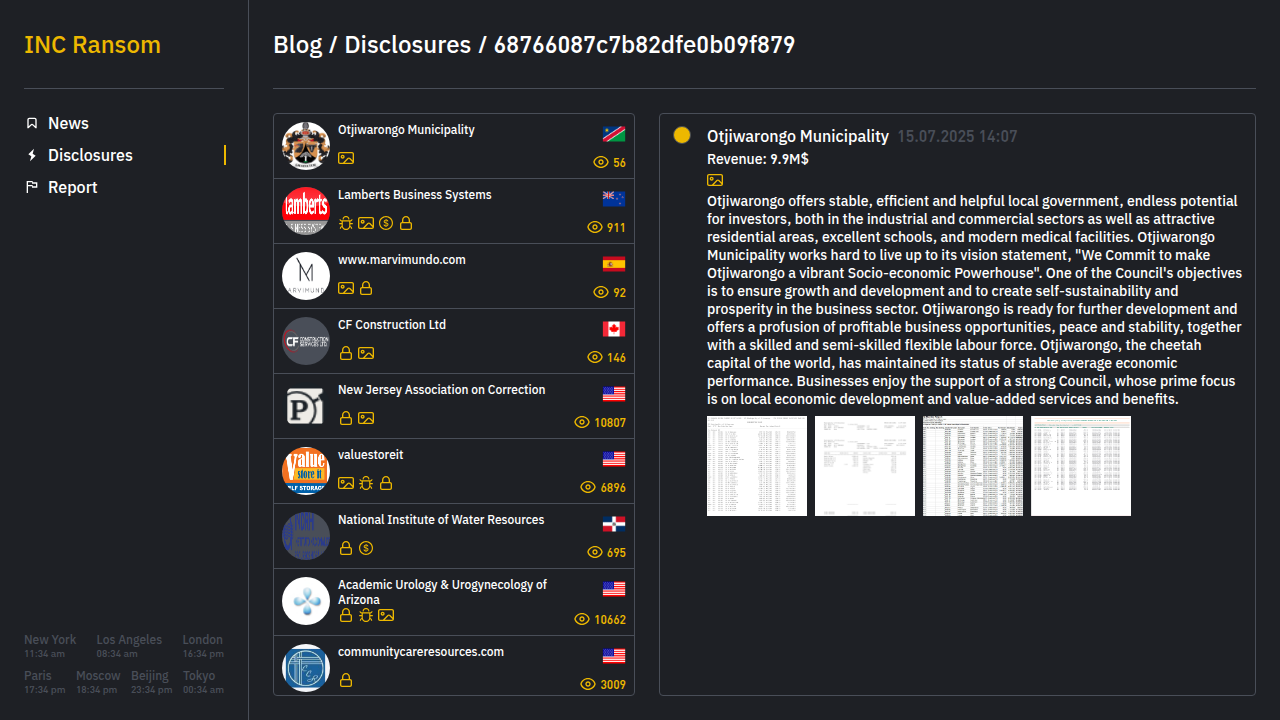Click the Dominican Republic flag icon
The width and height of the screenshot is (1280, 720).
click(614, 524)
